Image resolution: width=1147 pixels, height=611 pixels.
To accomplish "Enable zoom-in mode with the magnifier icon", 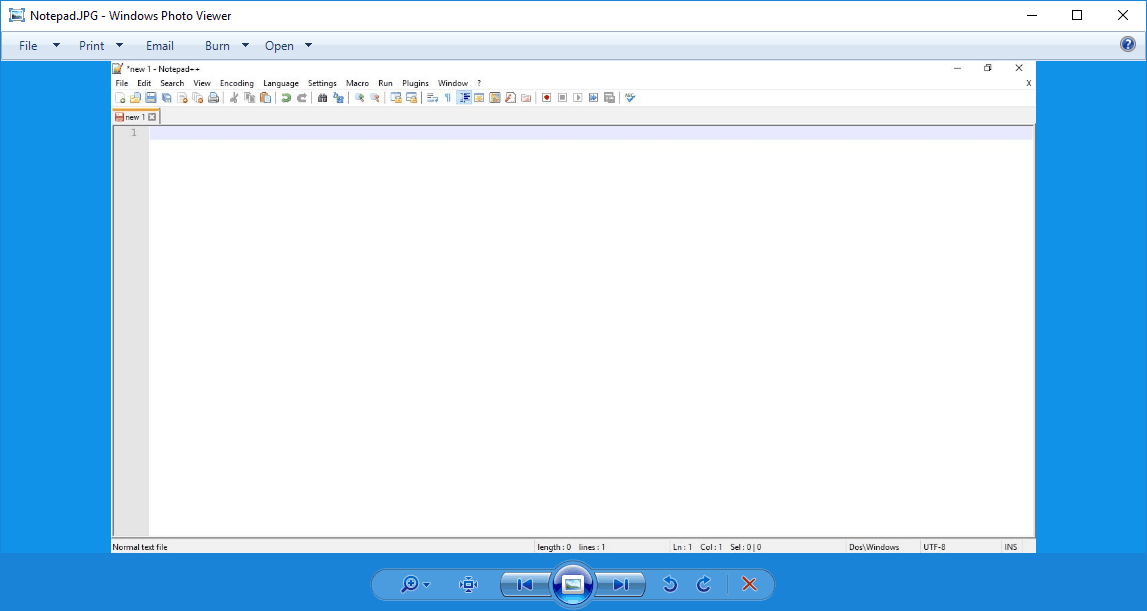I will 410,584.
